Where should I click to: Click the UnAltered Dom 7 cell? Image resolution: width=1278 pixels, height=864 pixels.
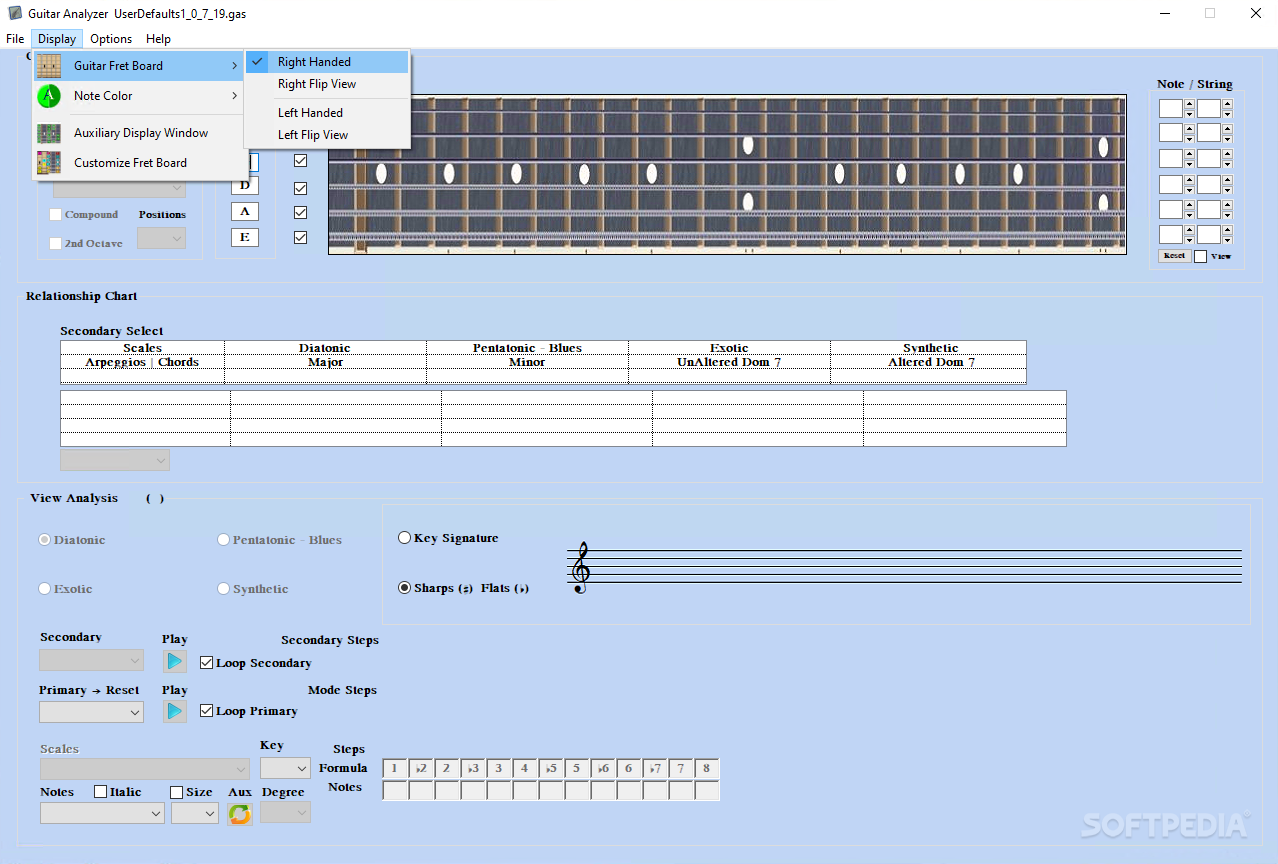coord(729,362)
